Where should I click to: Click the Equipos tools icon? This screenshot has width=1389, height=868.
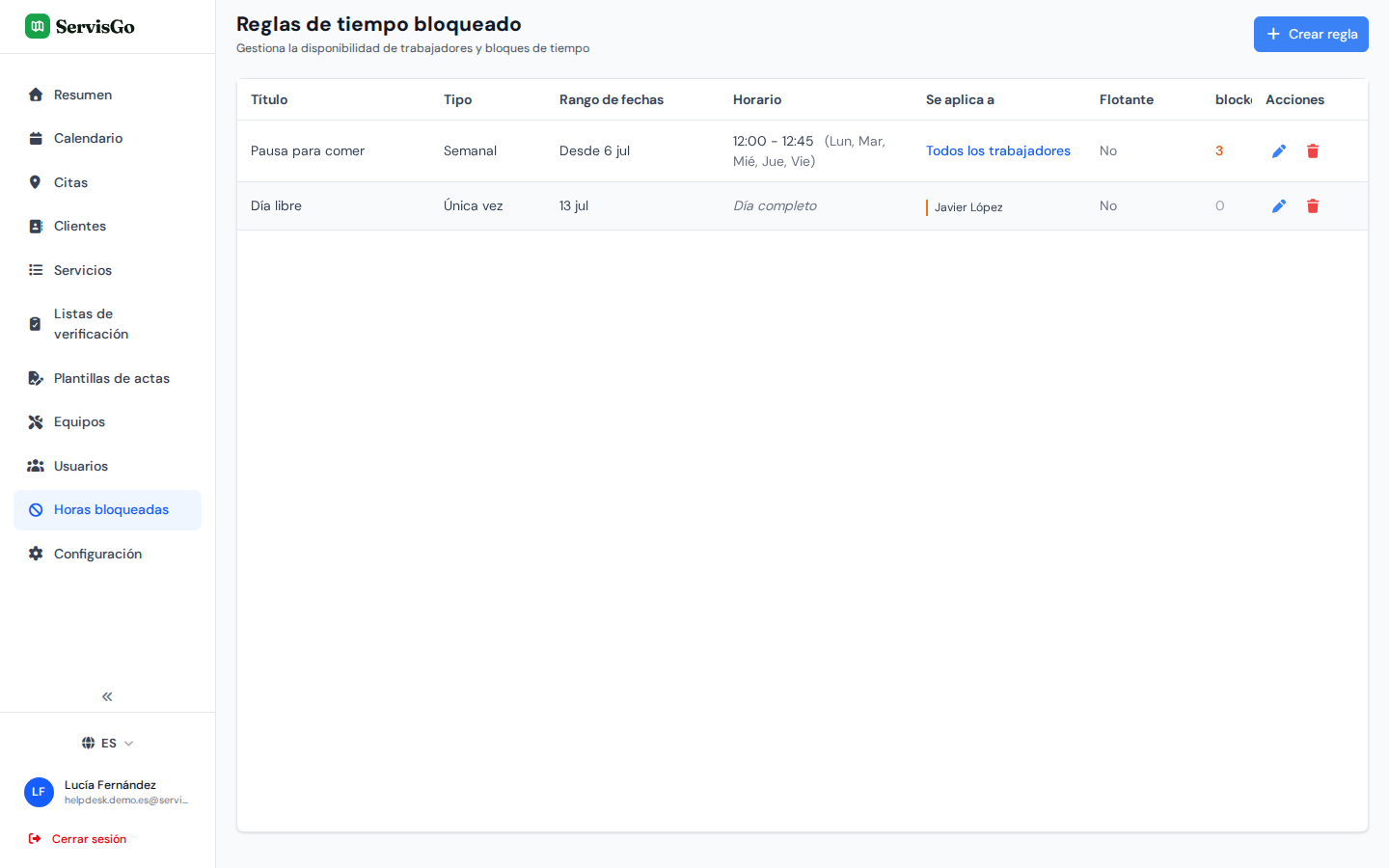click(36, 421)
